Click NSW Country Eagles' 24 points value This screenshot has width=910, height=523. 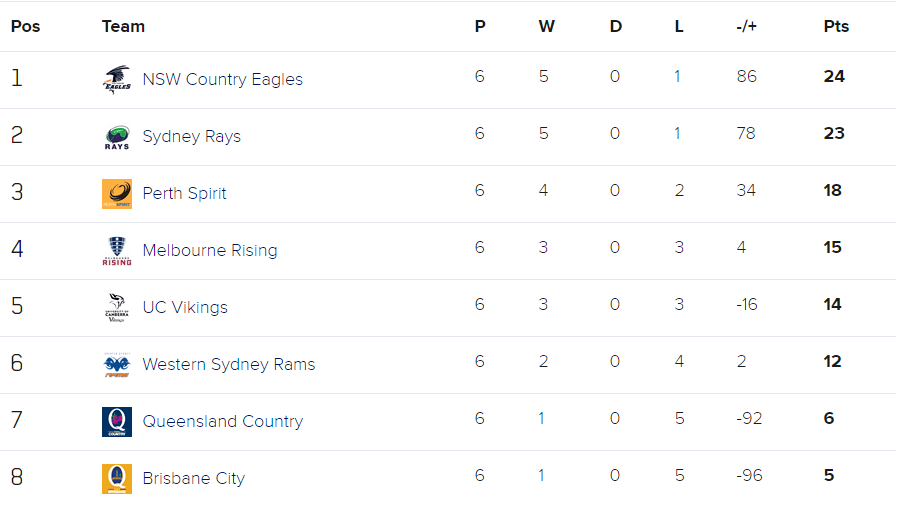(834, 76)
